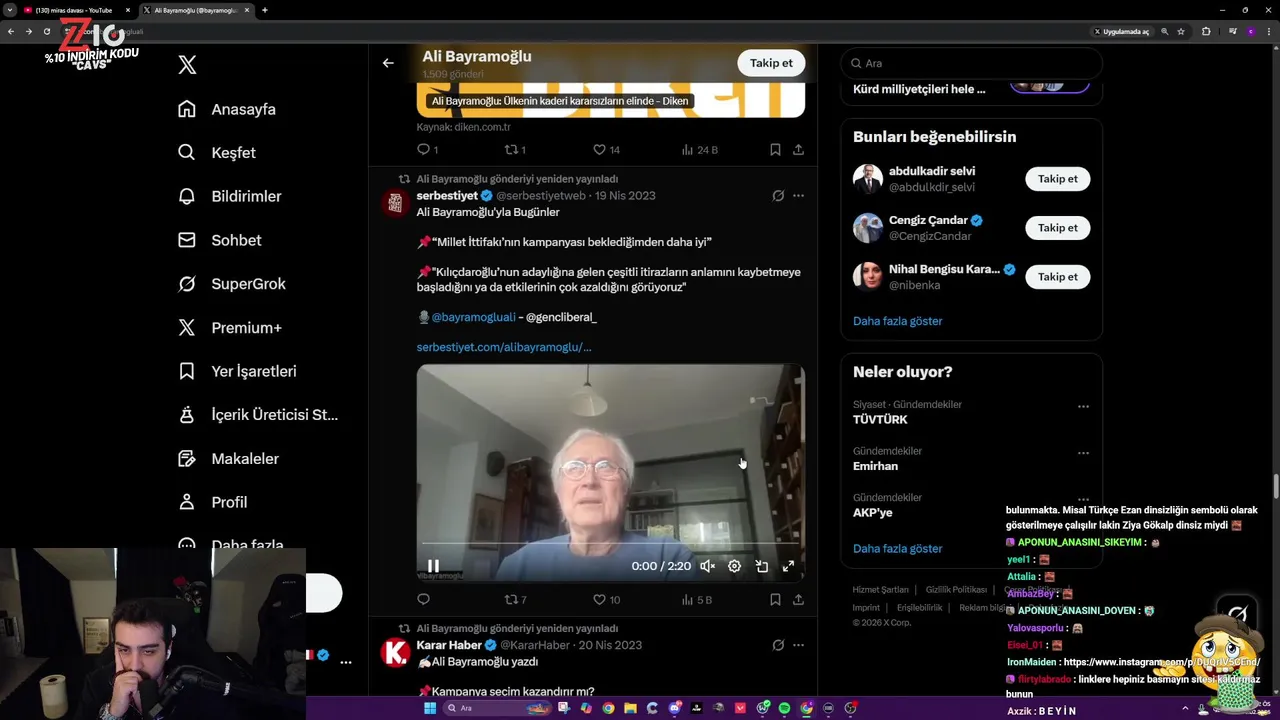This screenshot has width=1280, height=720.
Task: Click the Grok icon on Karar Haber post
Action: click(778, 645)
